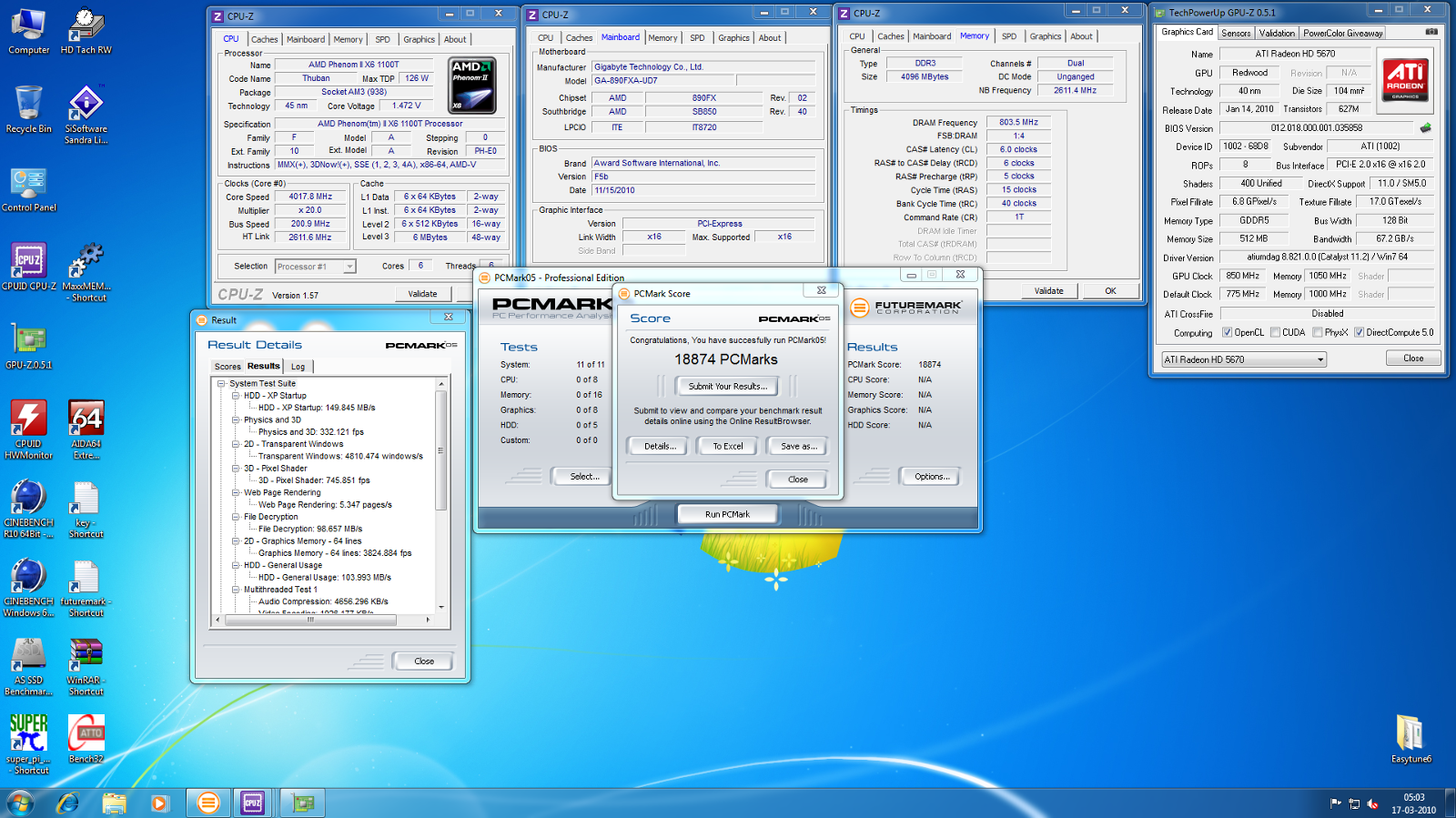Open futuremark Shortcut desktop icon
The image size is (1456, 818).
point(86,588)
